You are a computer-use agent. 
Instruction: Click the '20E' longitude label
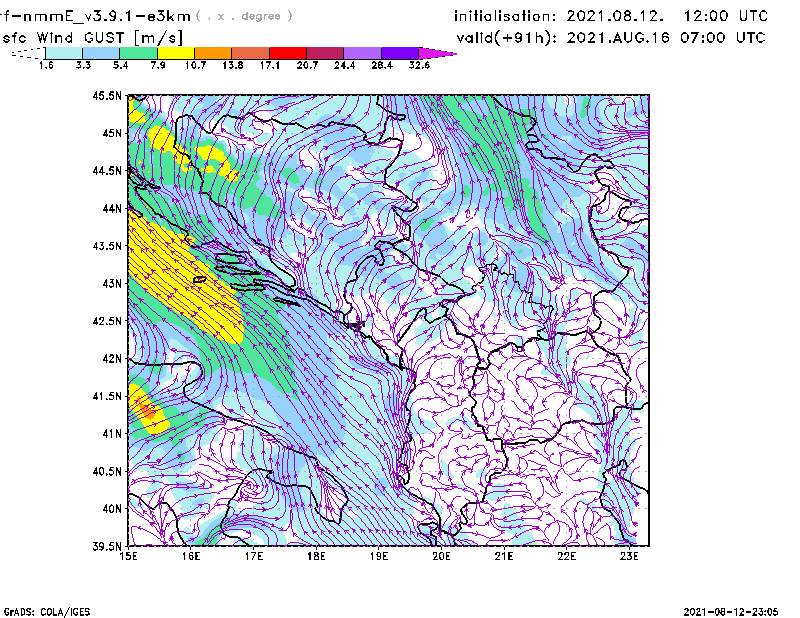click(x=441, y=556)
